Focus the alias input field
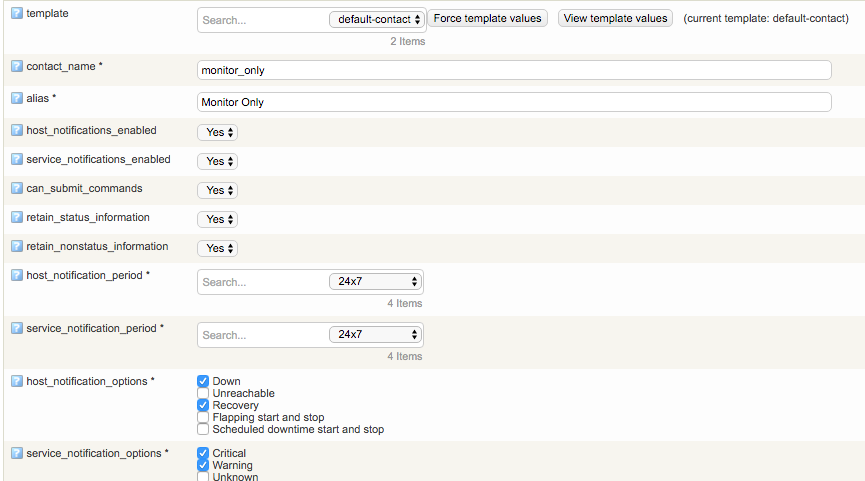Viewport: 865px width, 481px height. tap(514, 102)
